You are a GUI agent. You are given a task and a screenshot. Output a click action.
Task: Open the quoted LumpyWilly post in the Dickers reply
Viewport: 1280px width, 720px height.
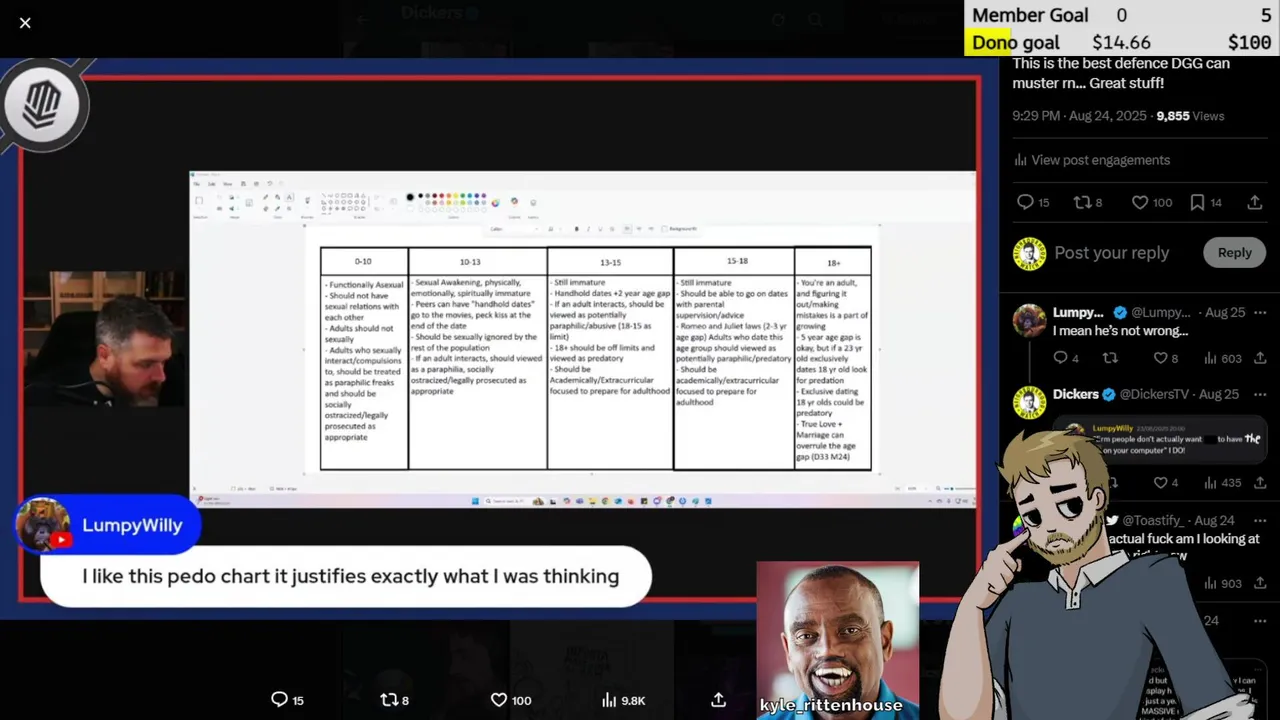click(x=1160, y=438)
